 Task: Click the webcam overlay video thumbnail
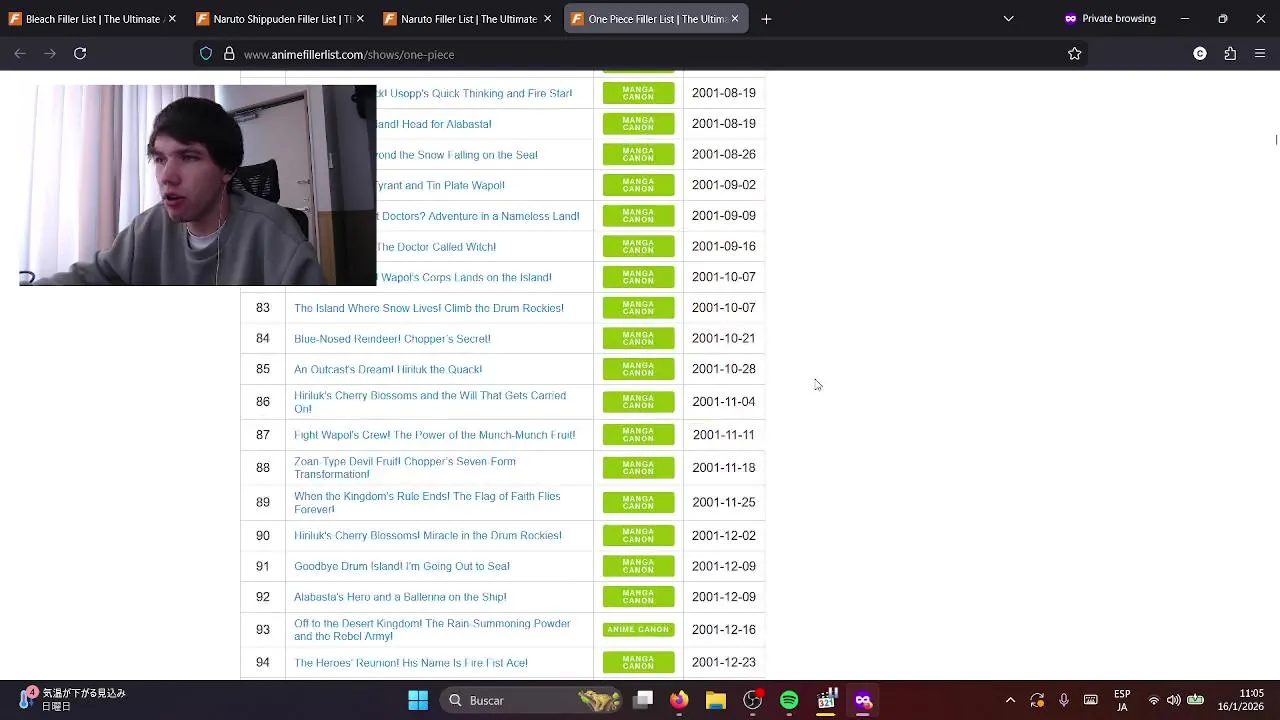click(197, 185)
